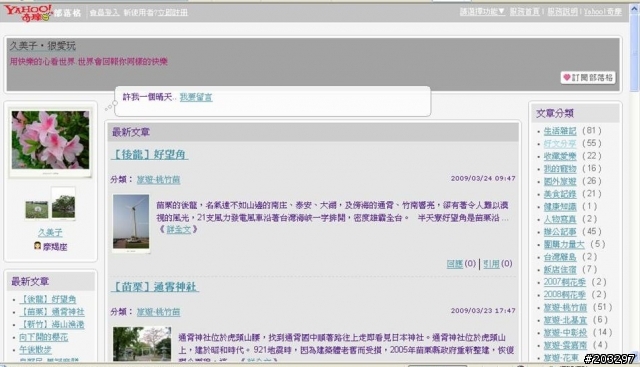Click the 訂閱部落格 subscribe button
This screenshot has height=367, width=640.
coord(588,78)
